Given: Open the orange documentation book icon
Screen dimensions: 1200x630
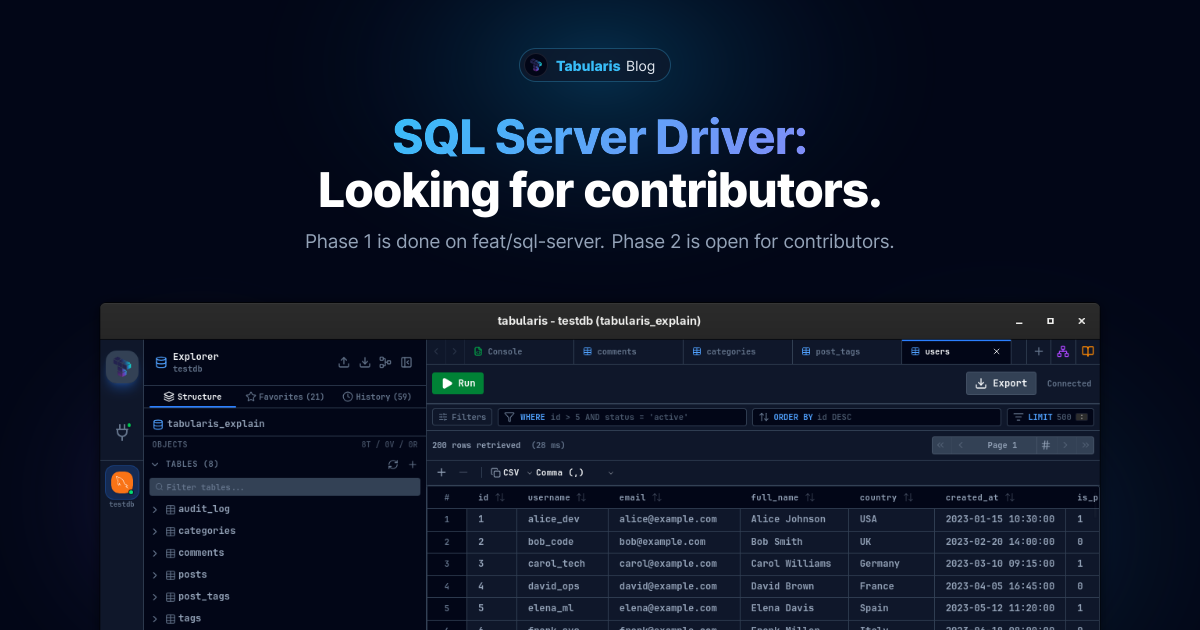Looking at the screenshot, I should (1088, 352).
